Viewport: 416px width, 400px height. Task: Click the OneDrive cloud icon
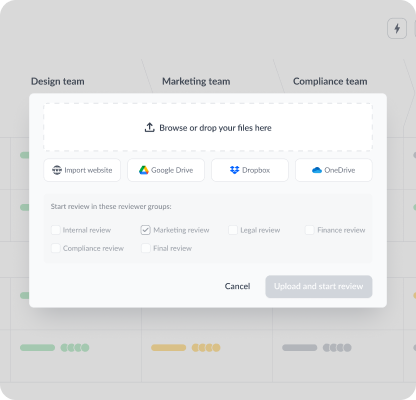(x=317, y=170)
